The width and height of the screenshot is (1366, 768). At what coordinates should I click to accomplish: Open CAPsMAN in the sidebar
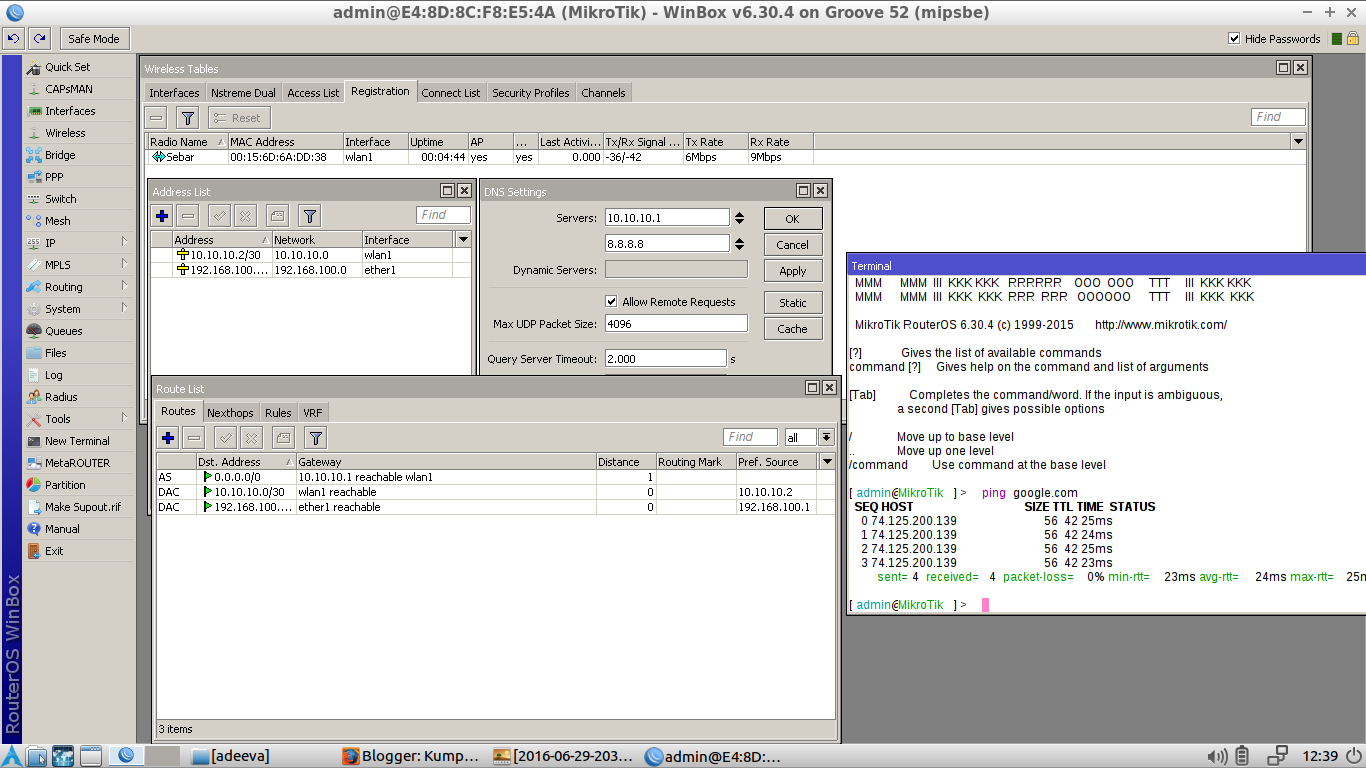click(68, 89)
